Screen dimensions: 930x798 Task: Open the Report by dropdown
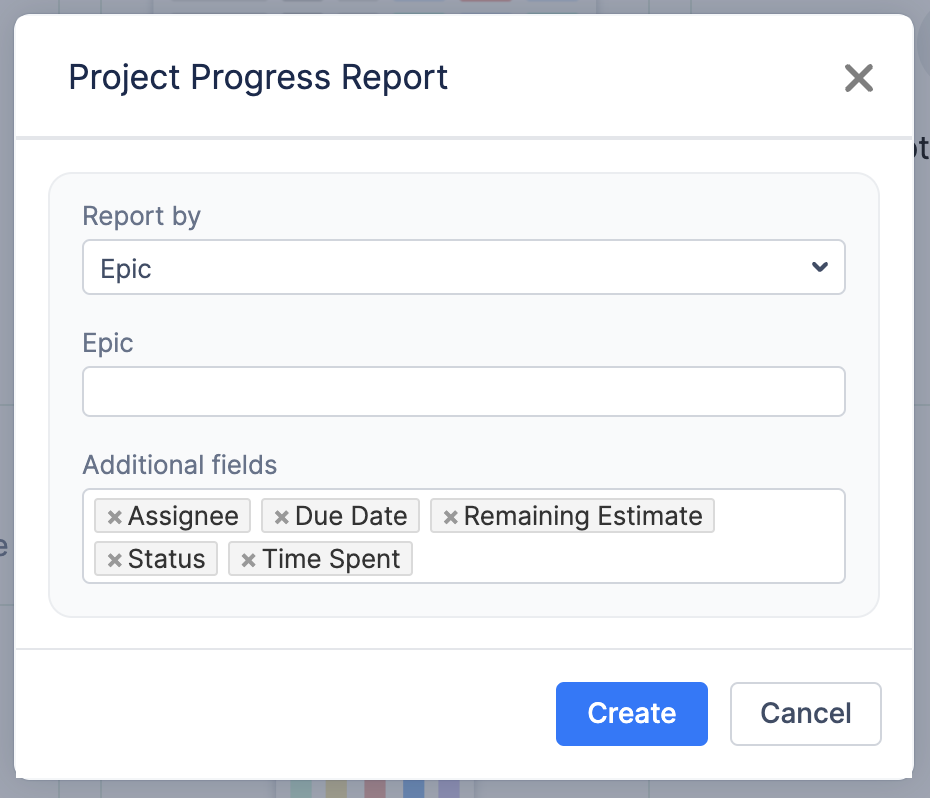click(x=463, y=267)
